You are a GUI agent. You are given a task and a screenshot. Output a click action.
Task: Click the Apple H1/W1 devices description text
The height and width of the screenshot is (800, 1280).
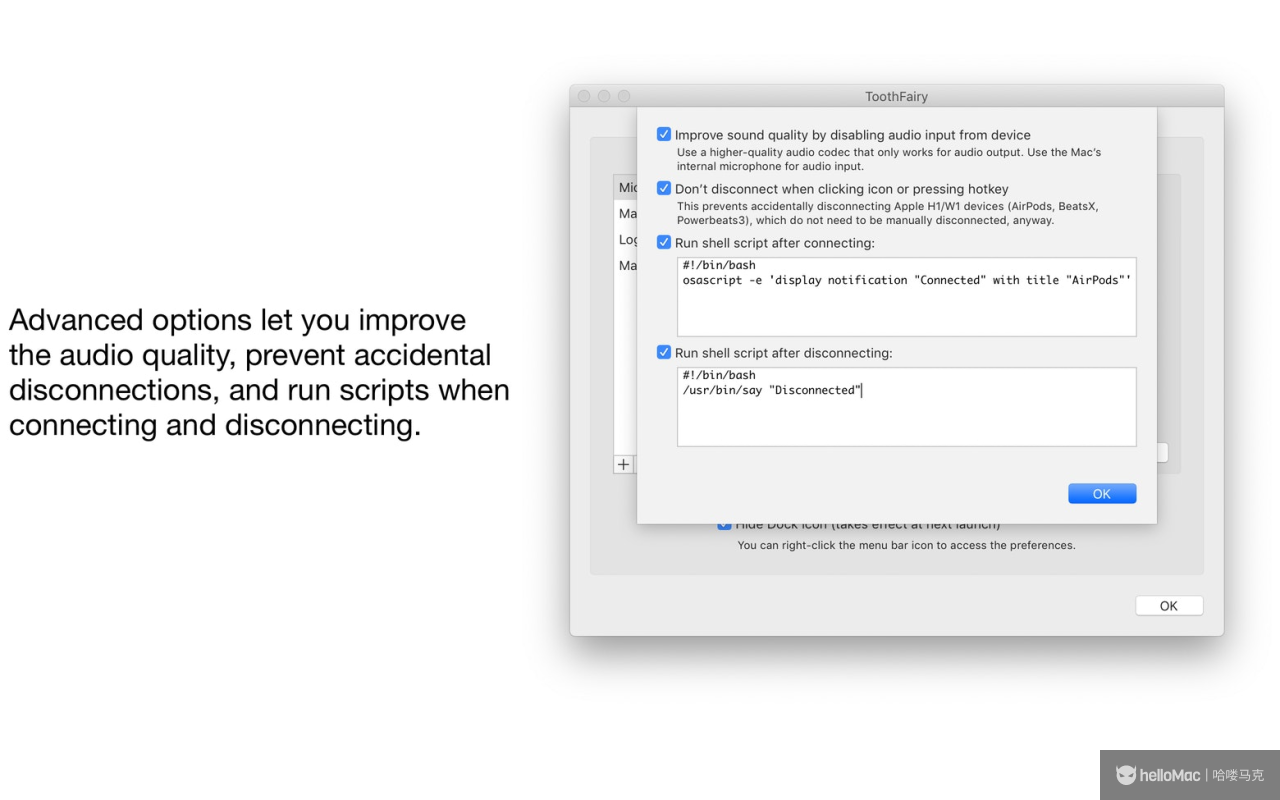coord(887,213)
